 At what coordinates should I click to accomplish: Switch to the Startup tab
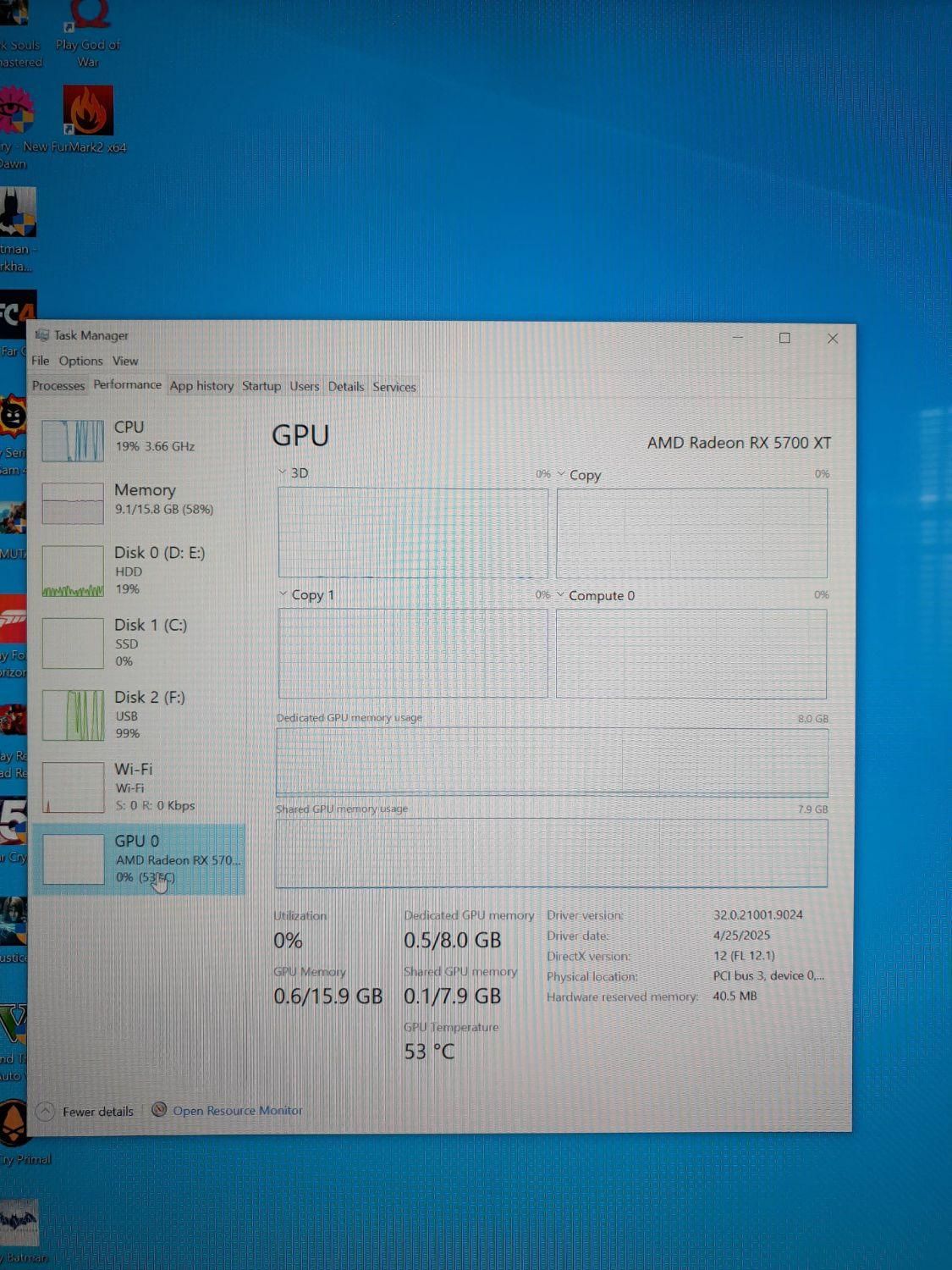tap(261, 386)
